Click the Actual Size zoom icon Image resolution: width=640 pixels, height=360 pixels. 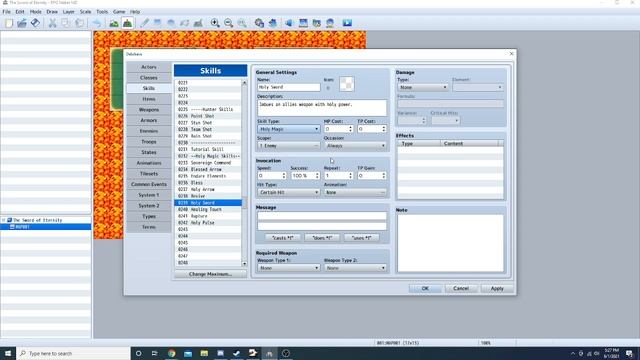pyautogui.click(x=242, y=23)
